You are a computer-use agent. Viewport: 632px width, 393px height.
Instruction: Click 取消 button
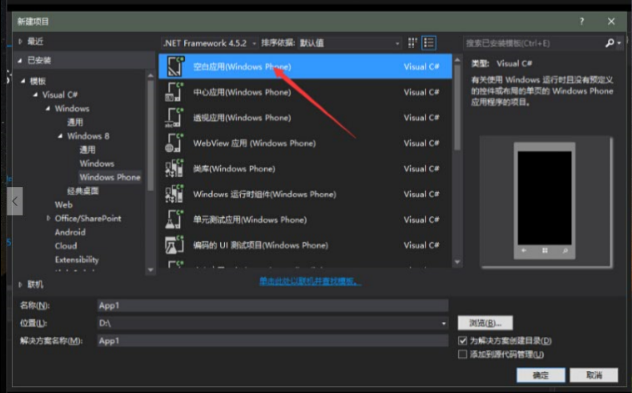(594, 375)
